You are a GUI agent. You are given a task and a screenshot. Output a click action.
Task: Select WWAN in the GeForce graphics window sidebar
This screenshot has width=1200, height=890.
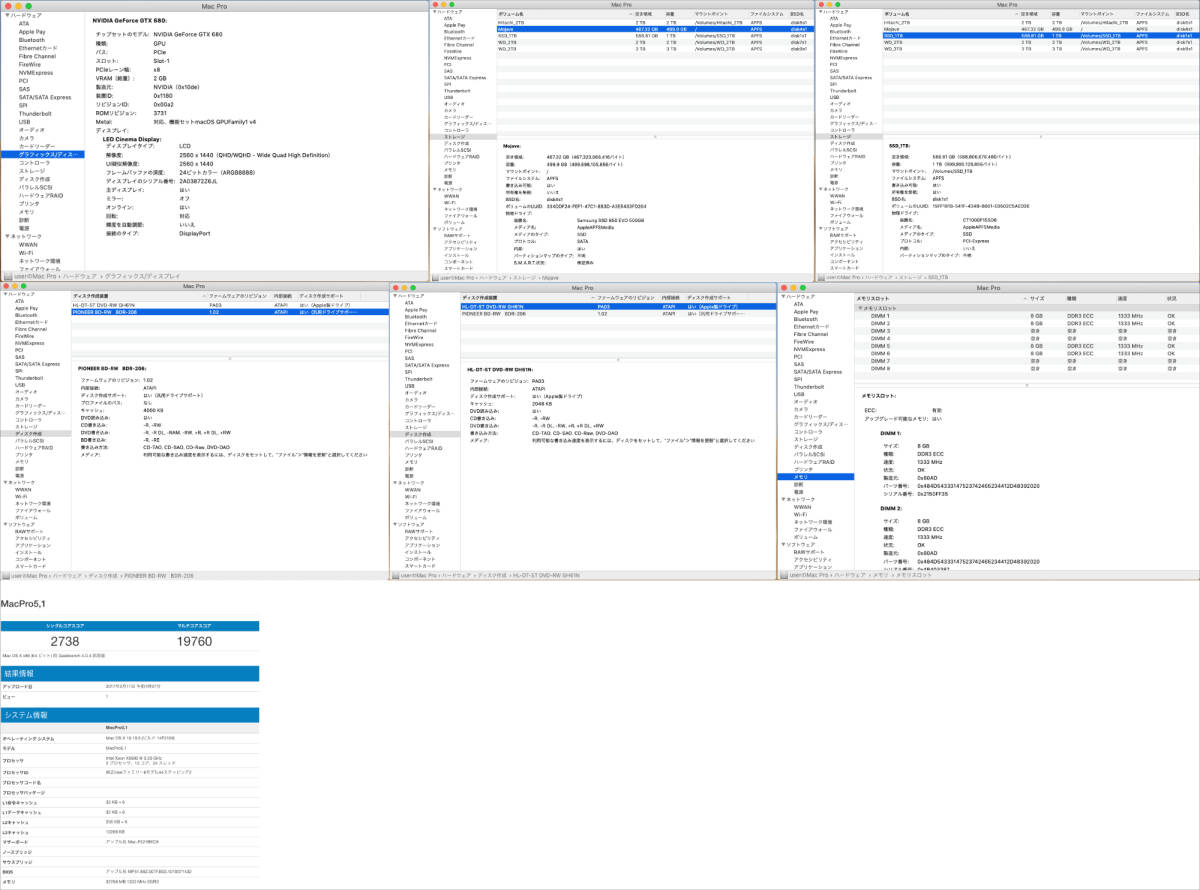[x=28, y=244]
